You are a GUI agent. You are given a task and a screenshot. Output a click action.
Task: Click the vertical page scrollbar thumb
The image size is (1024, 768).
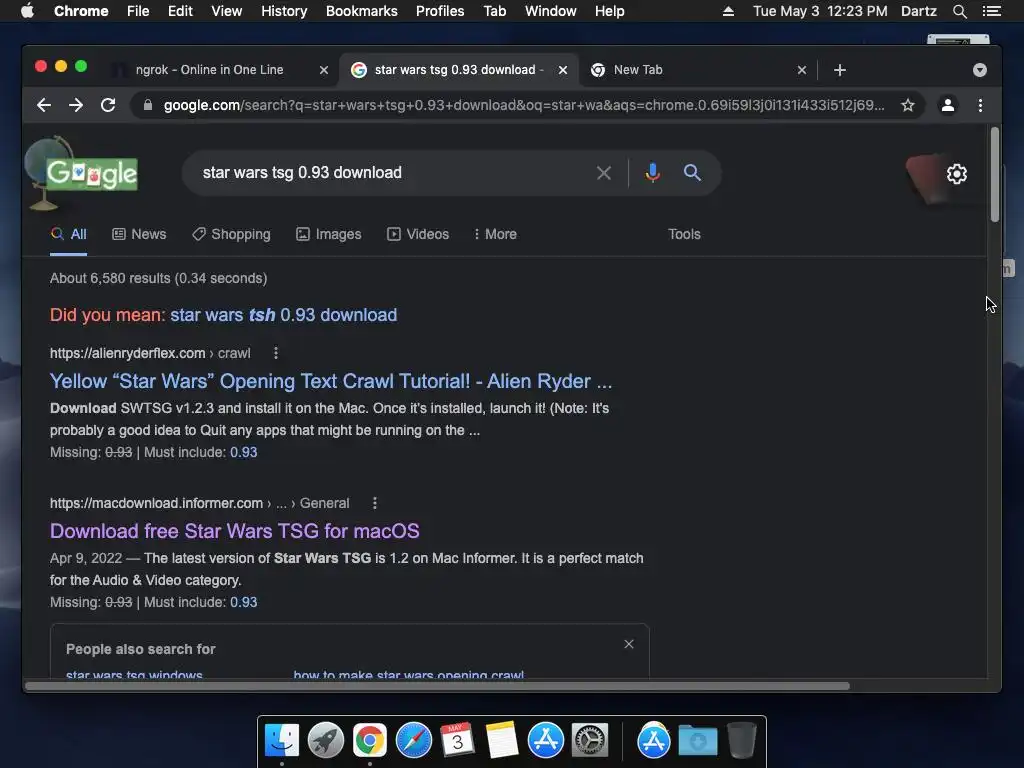995,174
